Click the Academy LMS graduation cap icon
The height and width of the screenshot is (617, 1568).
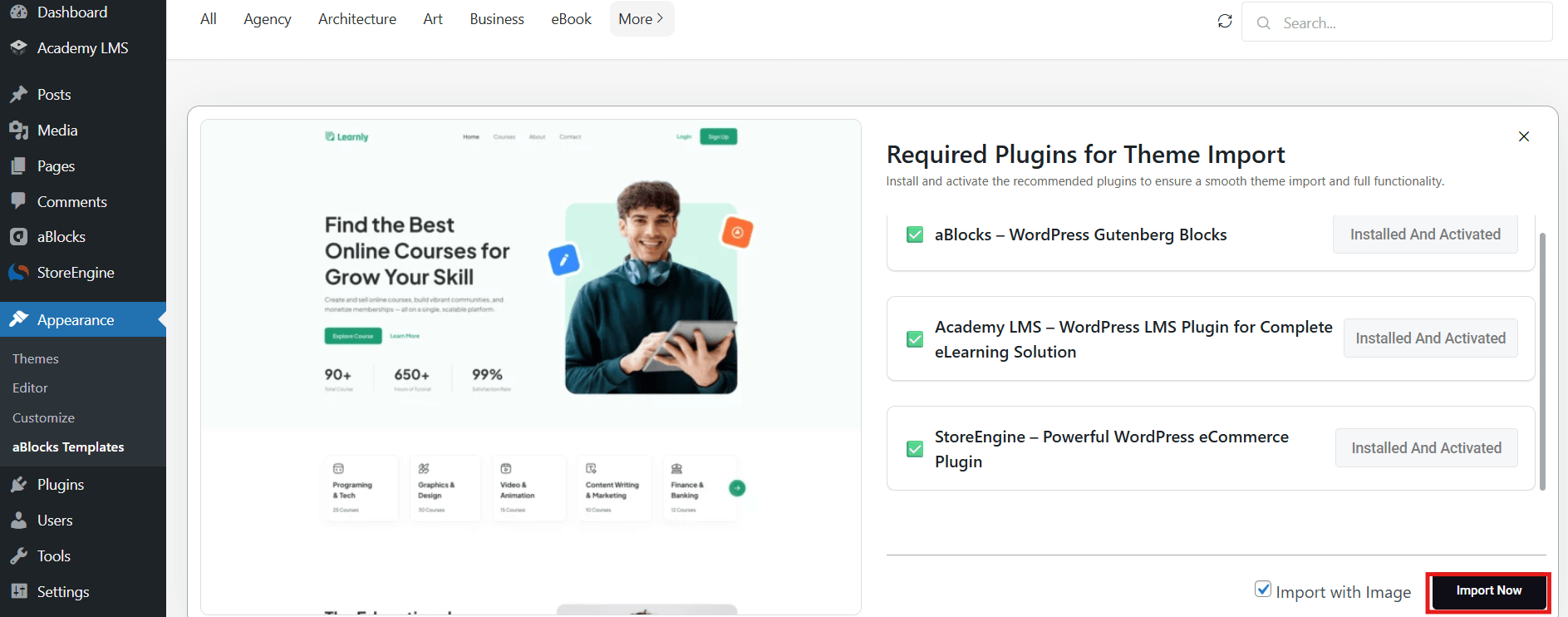pos(18,47)
